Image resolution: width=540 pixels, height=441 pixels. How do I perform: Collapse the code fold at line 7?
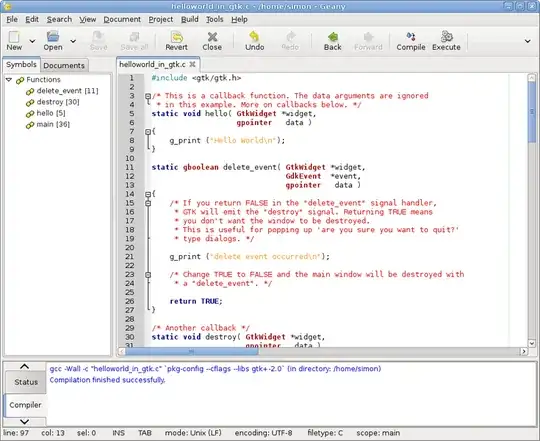(x=148, y=132)
